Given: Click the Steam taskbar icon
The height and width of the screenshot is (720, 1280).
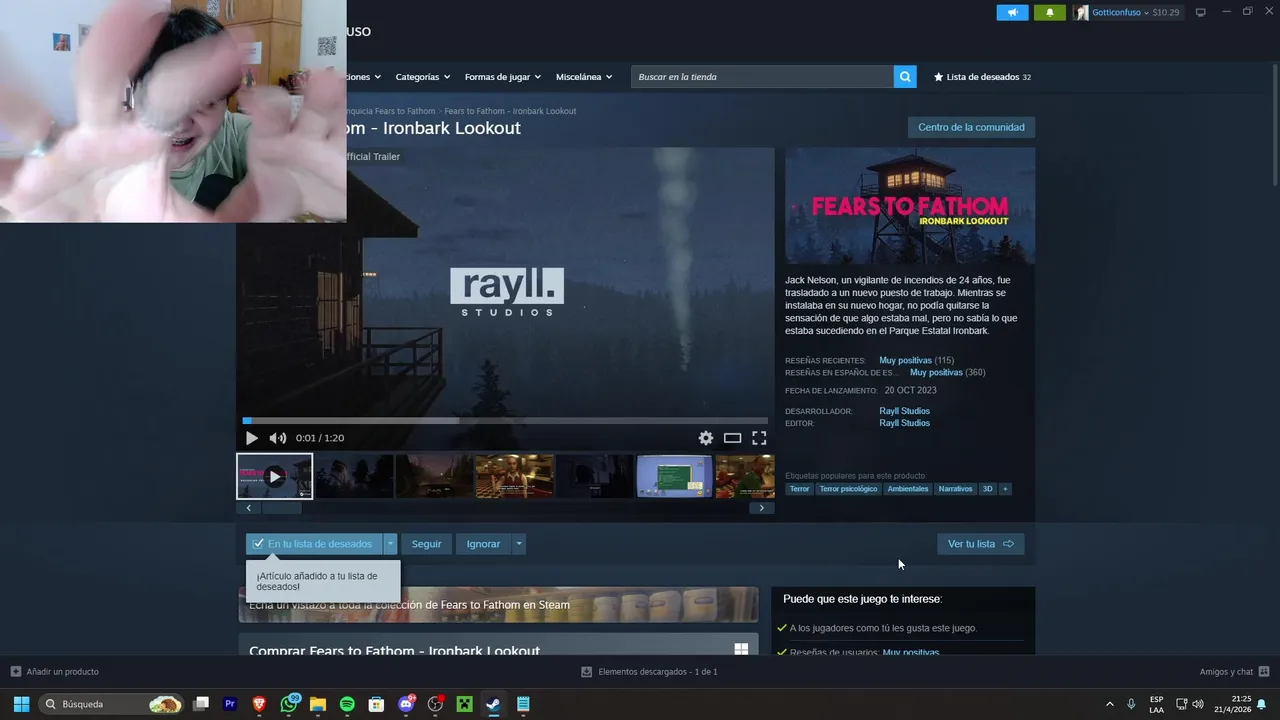Looking at the screenshot, I should tap(493, 704).
